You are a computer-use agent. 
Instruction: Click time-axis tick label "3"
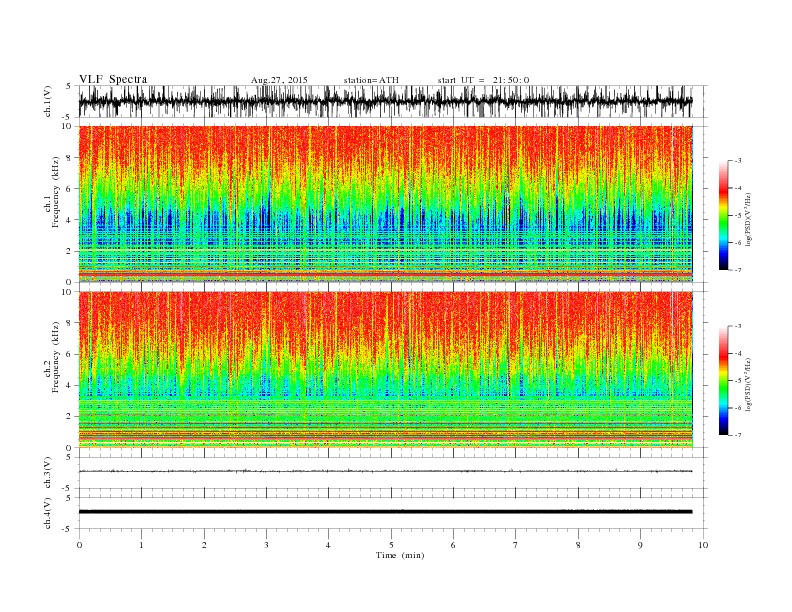click(266, 545)
